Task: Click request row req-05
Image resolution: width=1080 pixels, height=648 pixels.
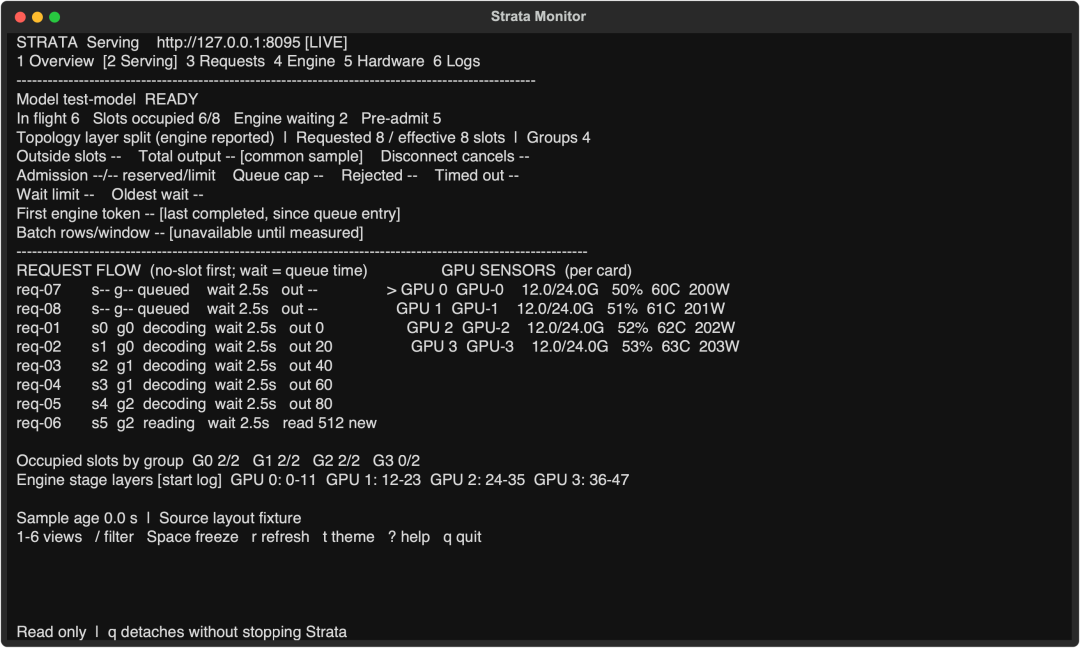Action: point(174,404)
